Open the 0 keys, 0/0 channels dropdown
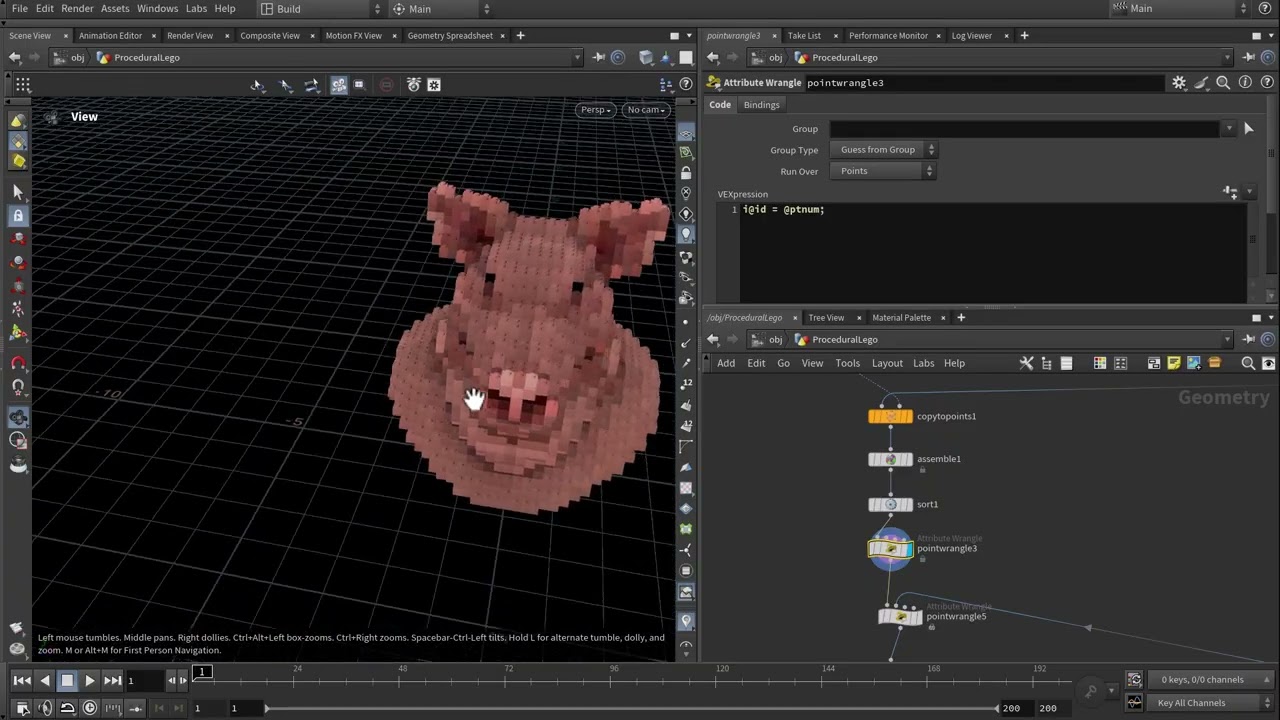The width and height of the screenshot is (1280, 720). (x=1210, y=680)
